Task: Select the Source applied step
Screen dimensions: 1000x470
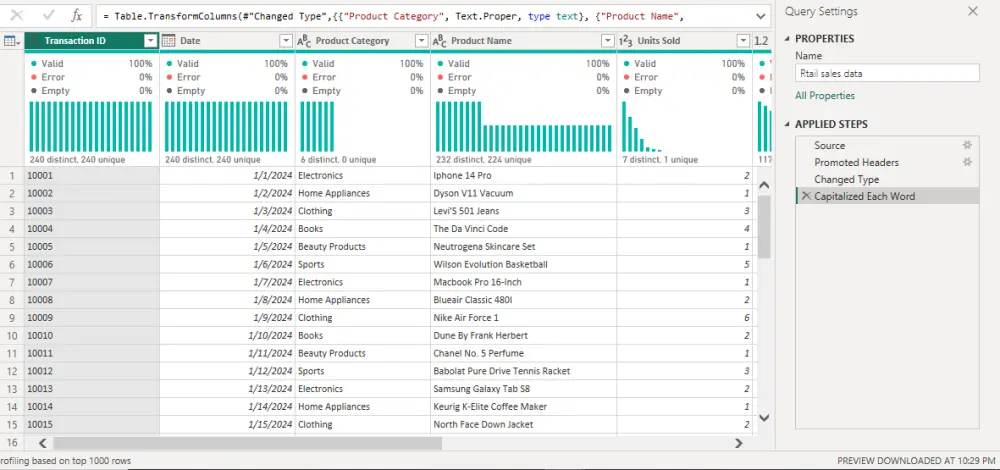Action: coord(887,145)
